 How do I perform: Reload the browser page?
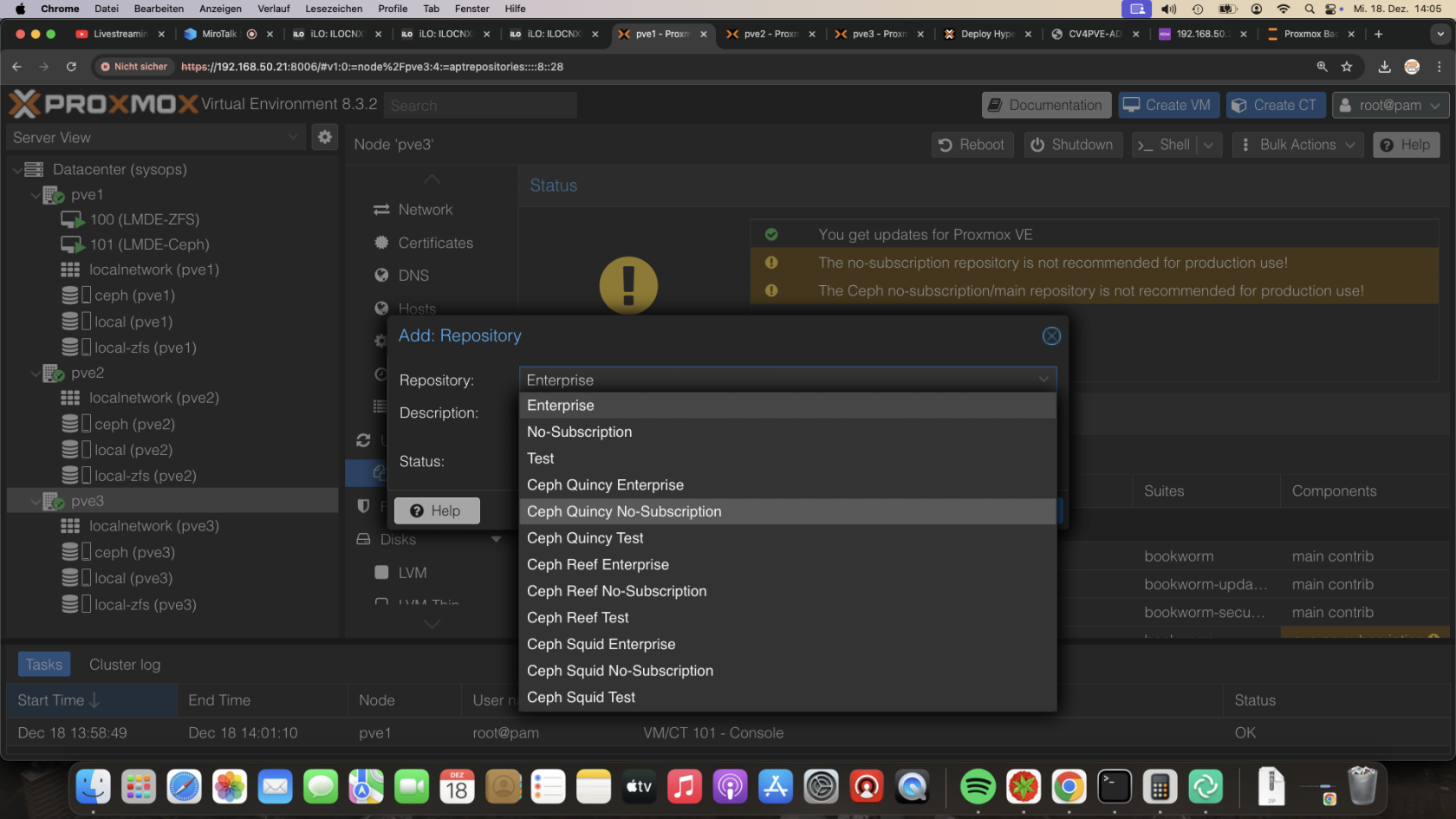point(71,67)
